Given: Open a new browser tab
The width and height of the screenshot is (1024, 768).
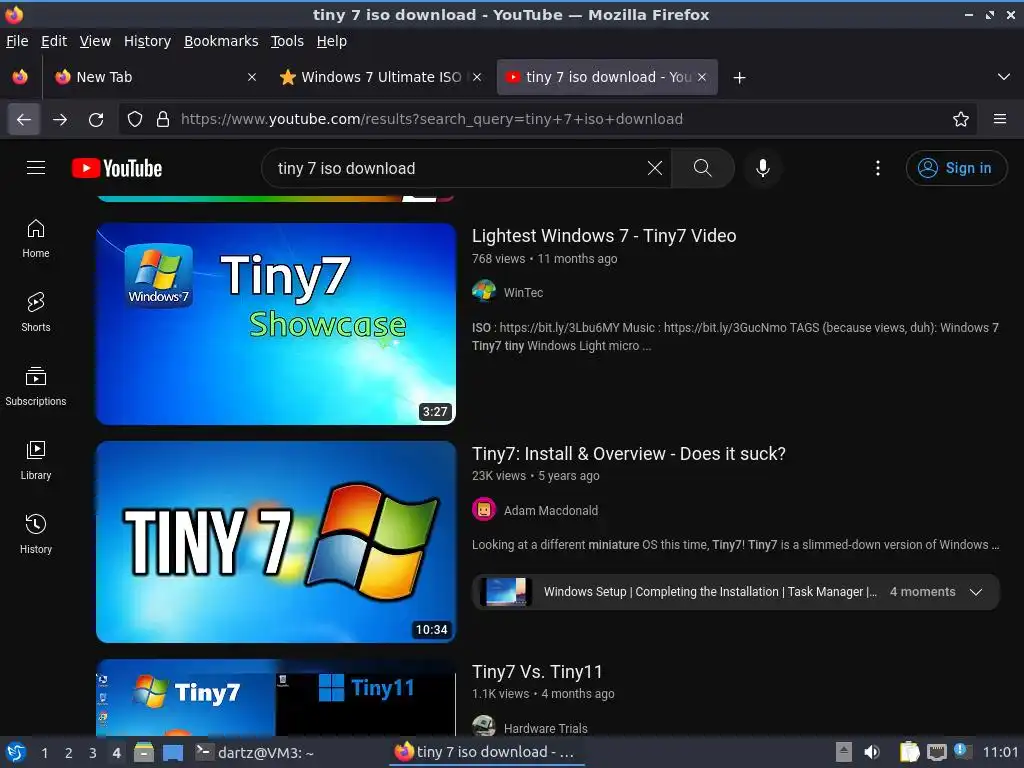Looking at the screenshot, I should pyautogui.click(x=739, y=78).
